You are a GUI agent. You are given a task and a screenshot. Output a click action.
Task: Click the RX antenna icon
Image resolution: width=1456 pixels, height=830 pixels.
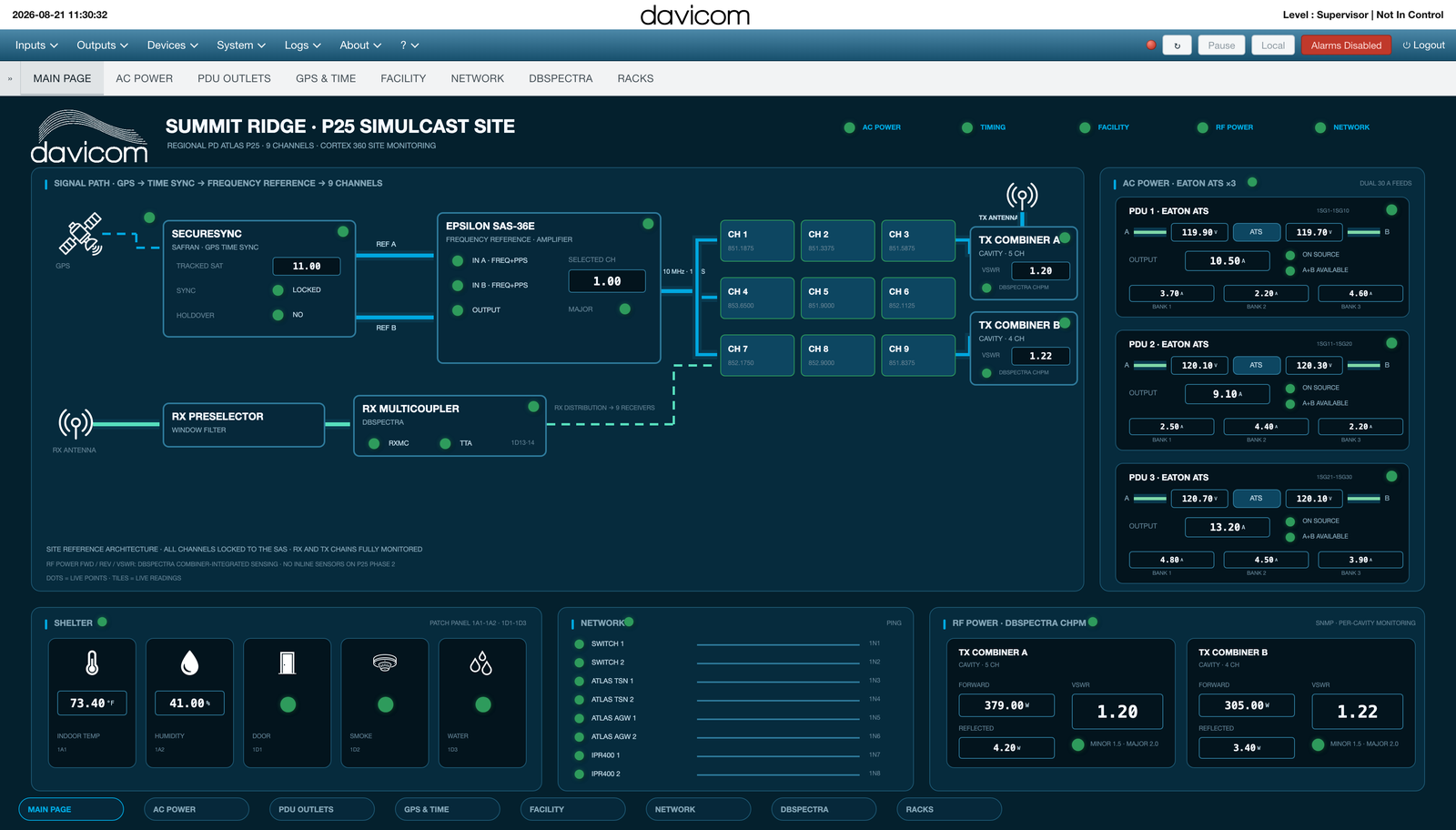pos(76,423)
